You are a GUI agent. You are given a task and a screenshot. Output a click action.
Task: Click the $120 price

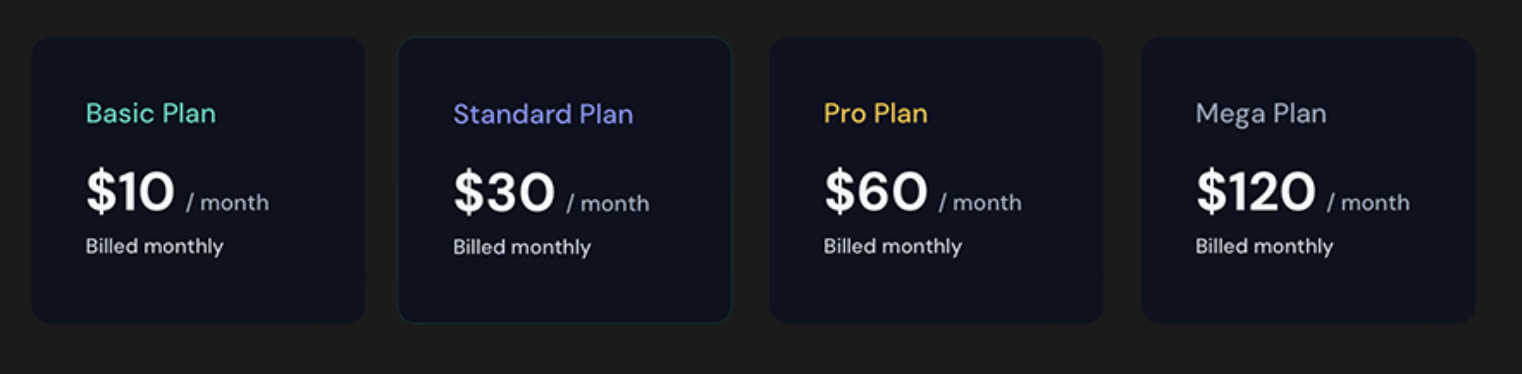click(1256, 192)
